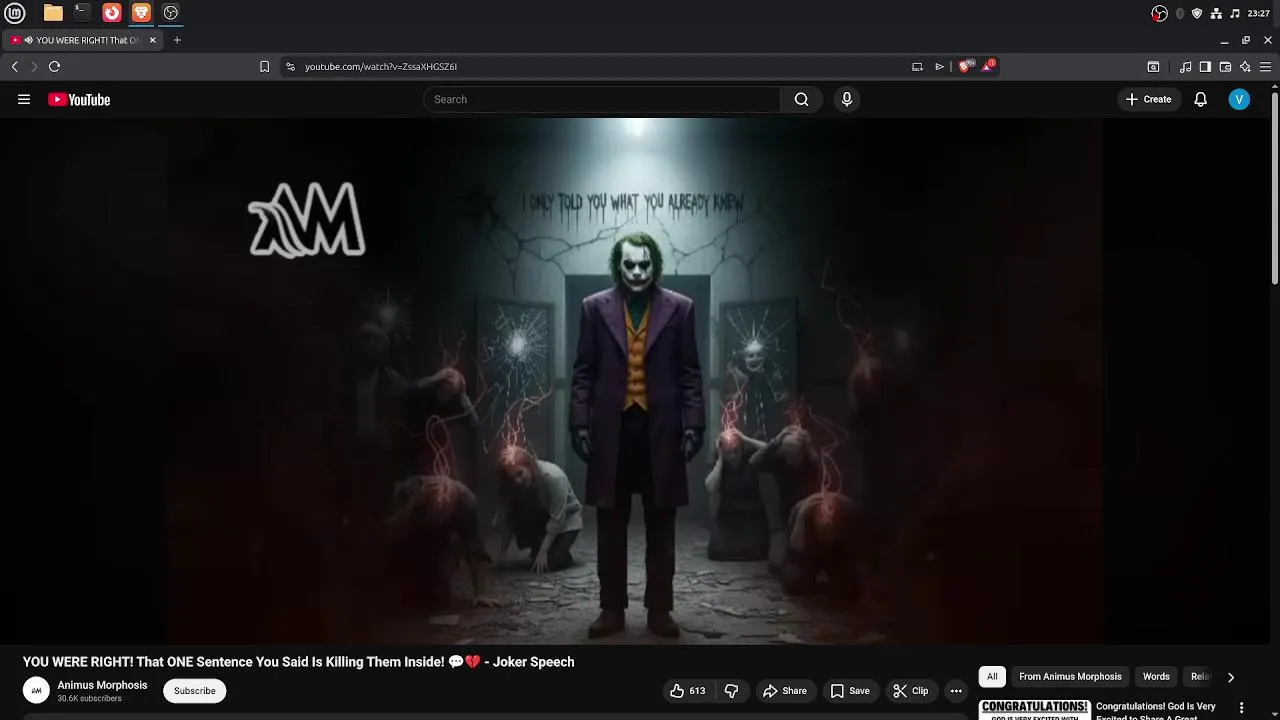1280x720 pixels.
Task: Open Leo AI assistant icon
Action: pyautogui.click(x=1245, y=66)
